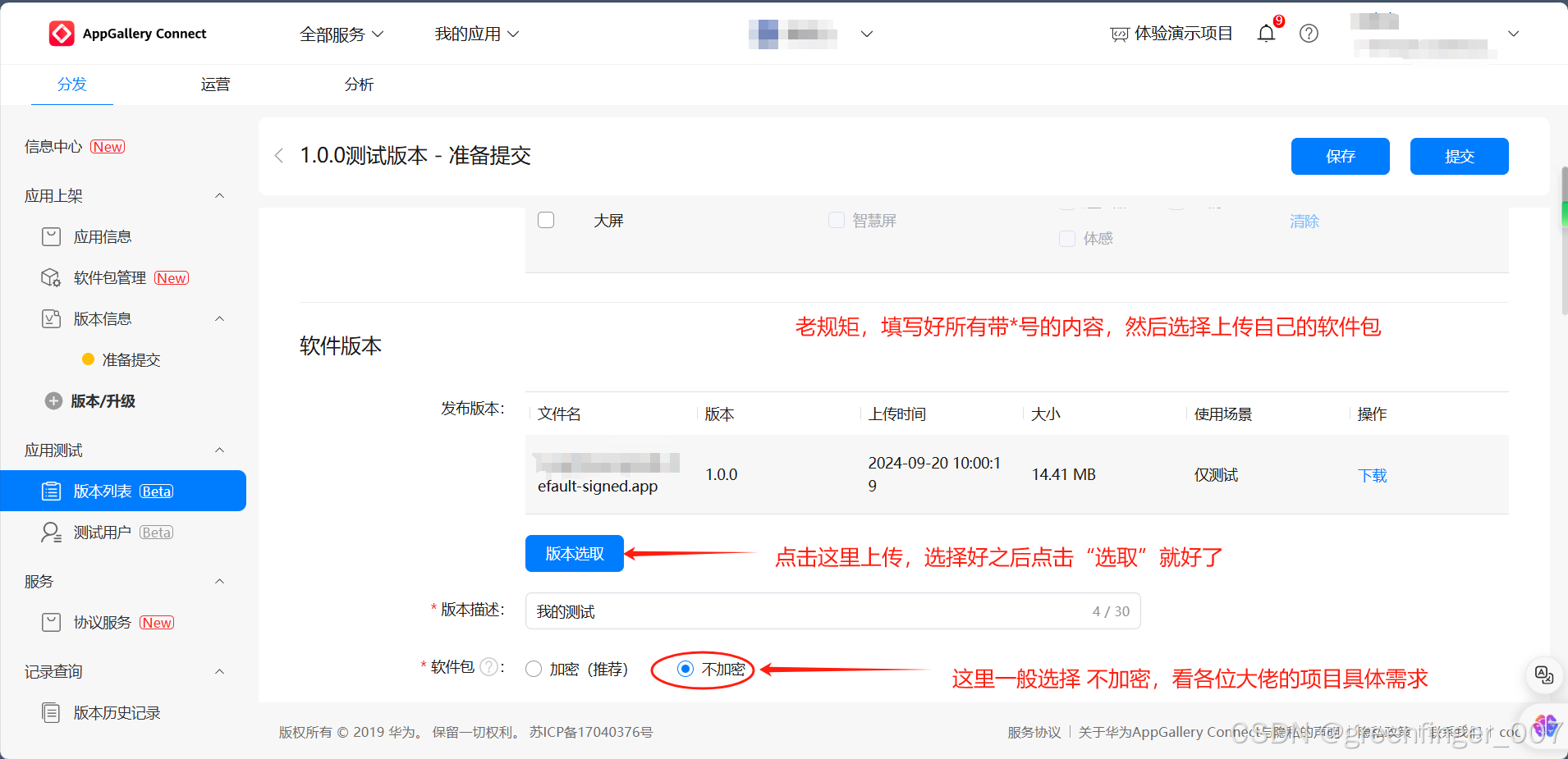Screen dimensions: 1568x759
Task: Collapse the 应用测试 section
Action: [x=219, y=450]
